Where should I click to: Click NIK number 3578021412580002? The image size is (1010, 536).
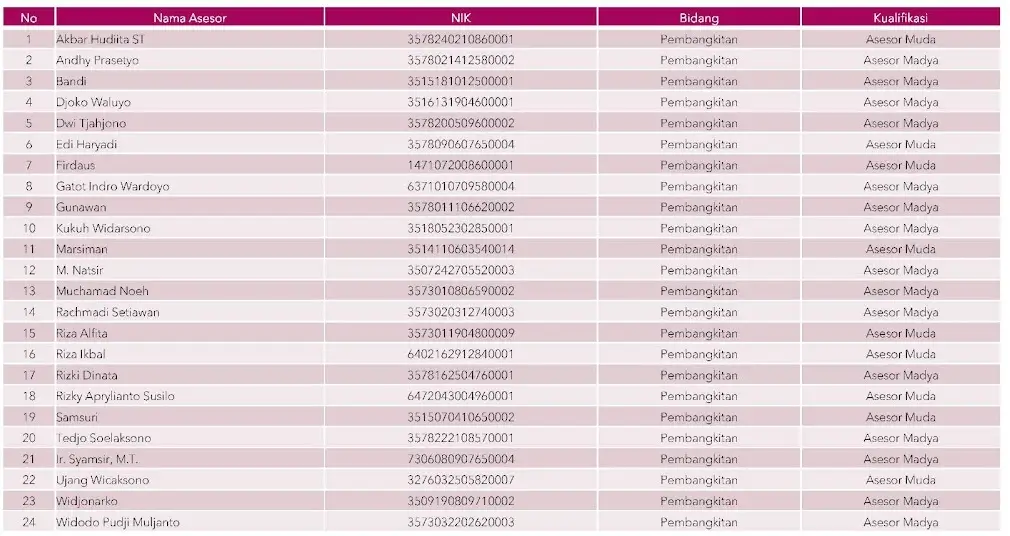click(460, 60)
